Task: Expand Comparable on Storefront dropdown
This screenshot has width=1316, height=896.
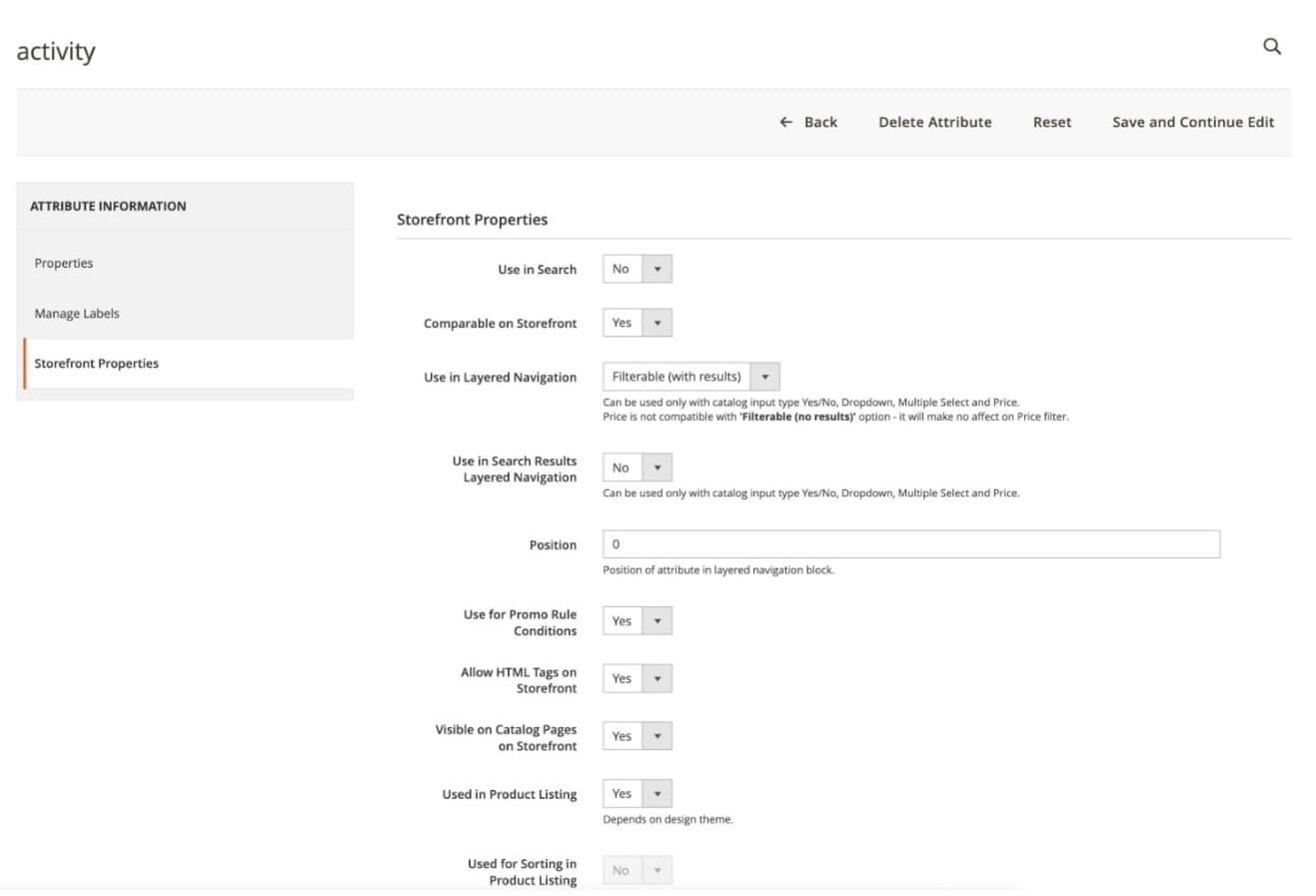Action: pyautogui.click(x=637, y=323)
